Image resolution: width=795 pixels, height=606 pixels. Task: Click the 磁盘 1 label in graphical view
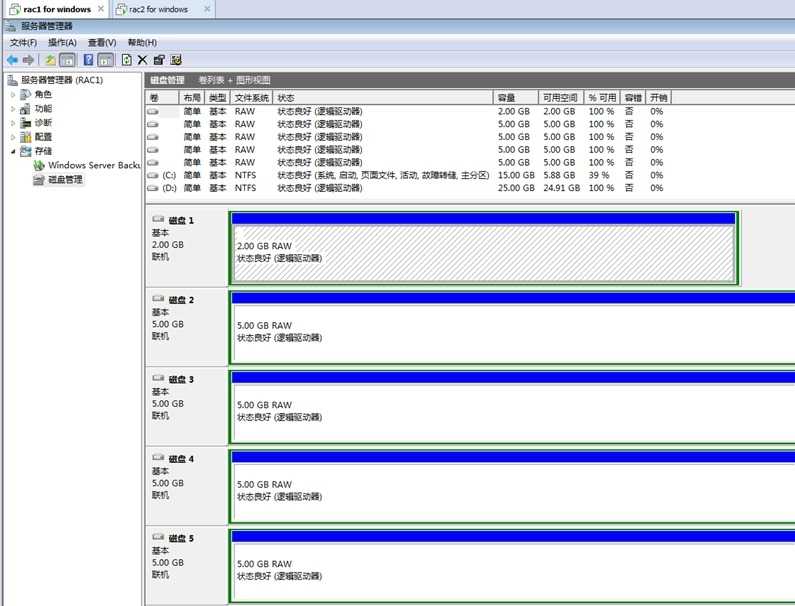(181, 221)
